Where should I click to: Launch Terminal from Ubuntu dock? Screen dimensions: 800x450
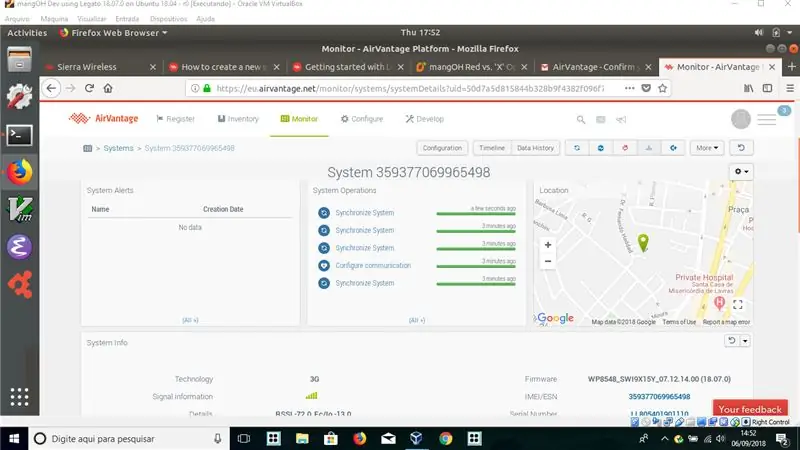coord(19,135)
